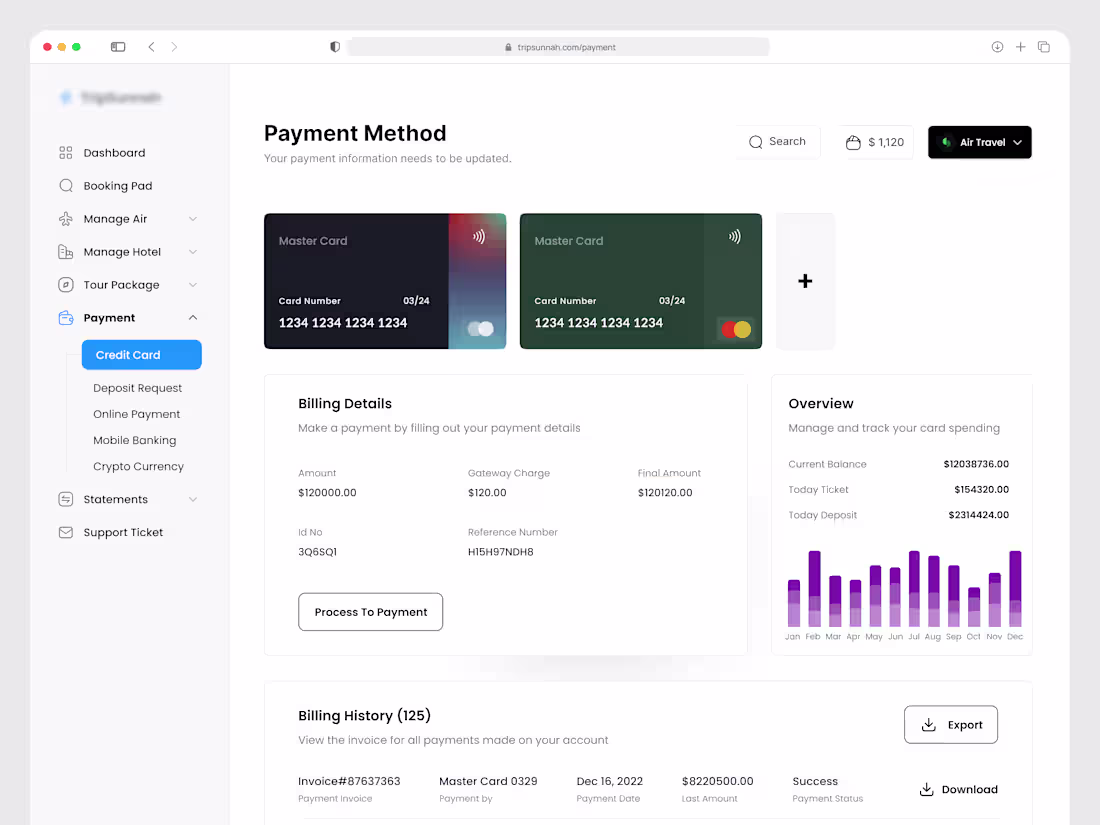Select the green Master Card
Viewport: 1100px width, 825px height.
[x=640, y=281]
